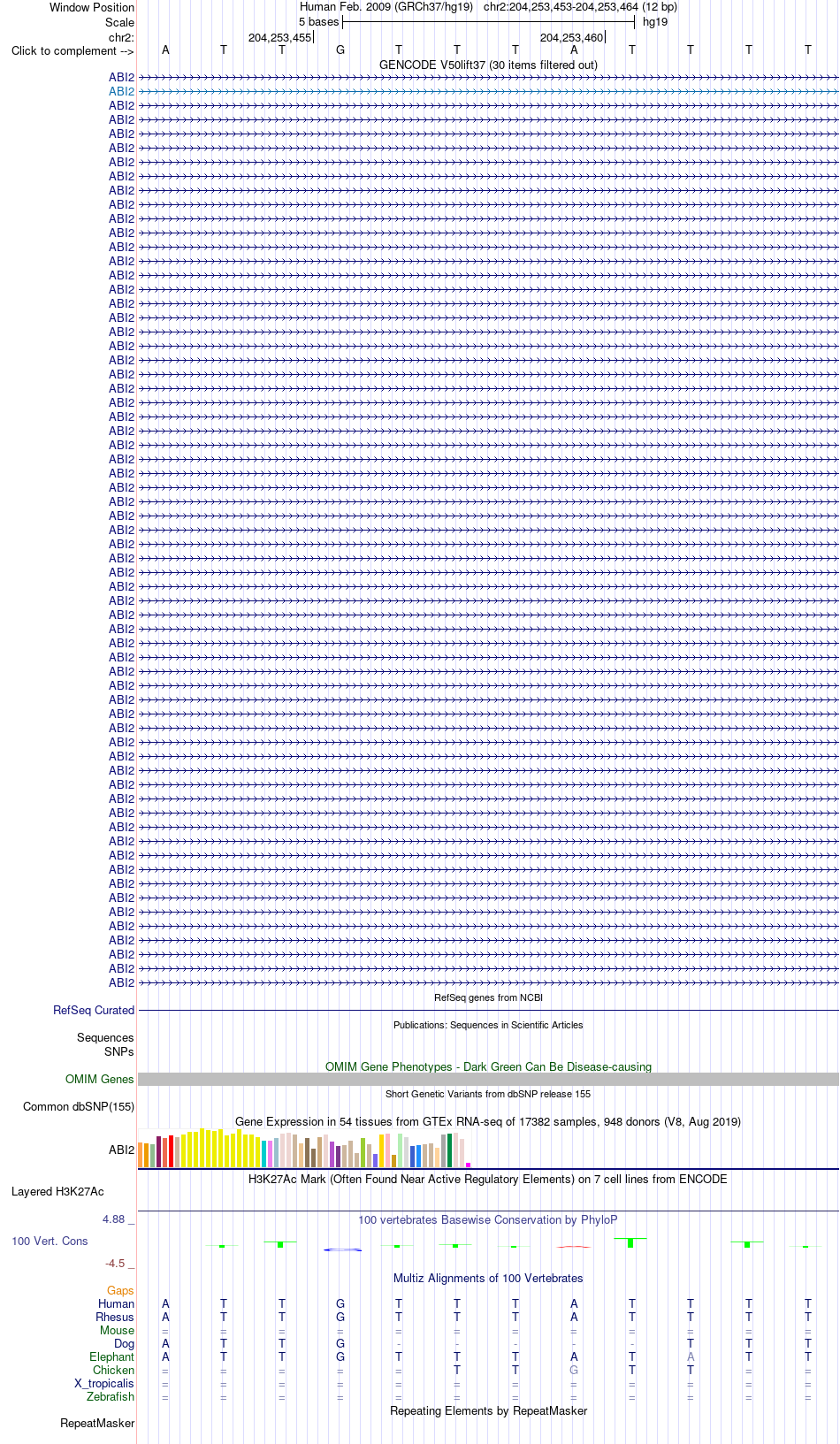Screen dimensions: 840x1444
Task: Click the G base in the Chicken row
Action: (574, 1370)
